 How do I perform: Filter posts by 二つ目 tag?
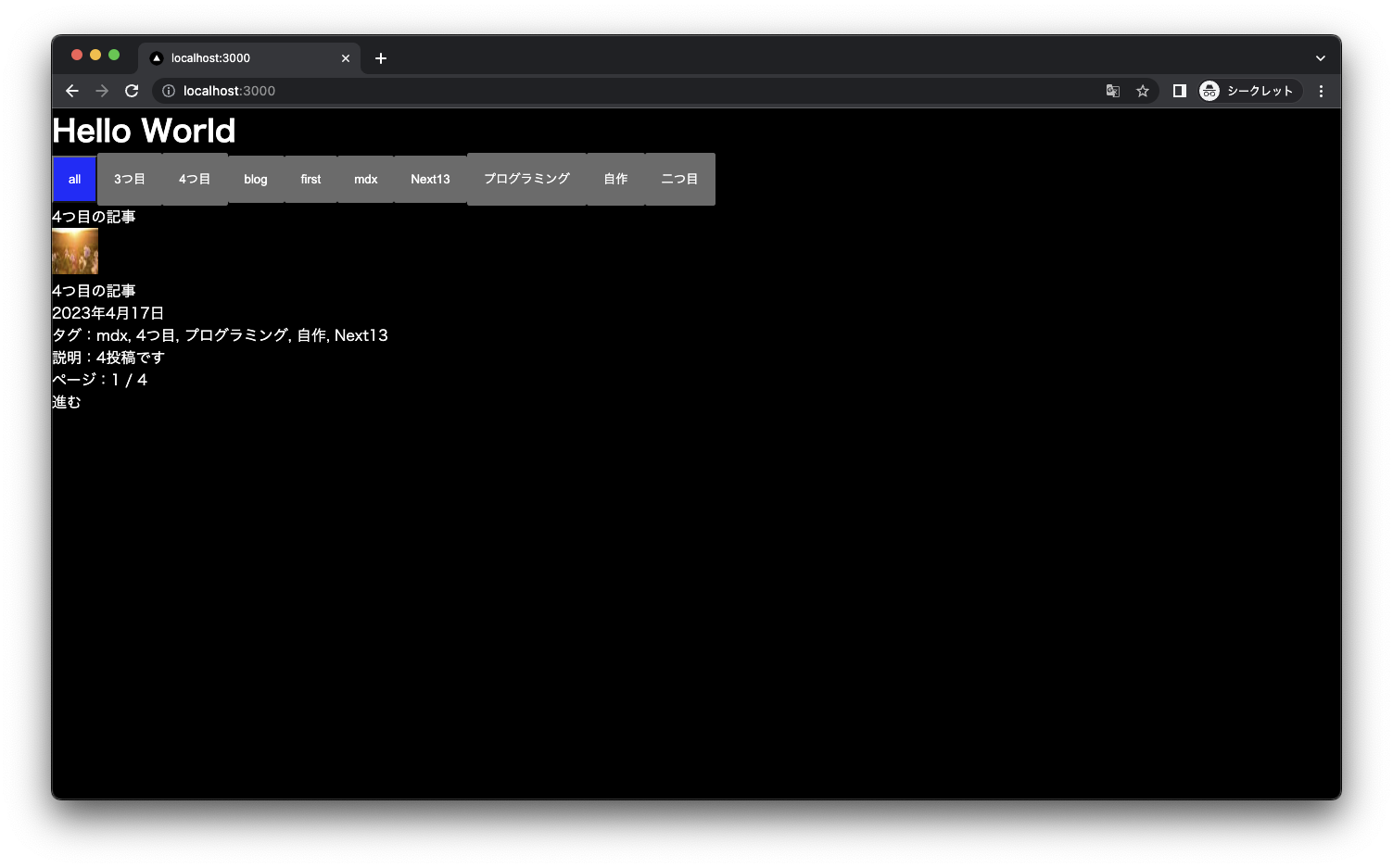(679, 180)
